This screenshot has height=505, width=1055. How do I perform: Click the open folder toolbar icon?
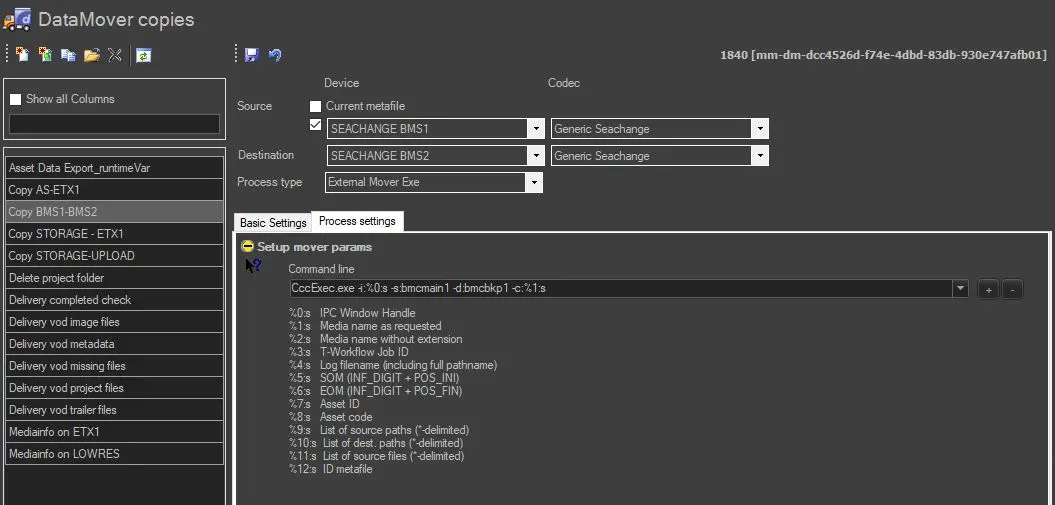92,56
